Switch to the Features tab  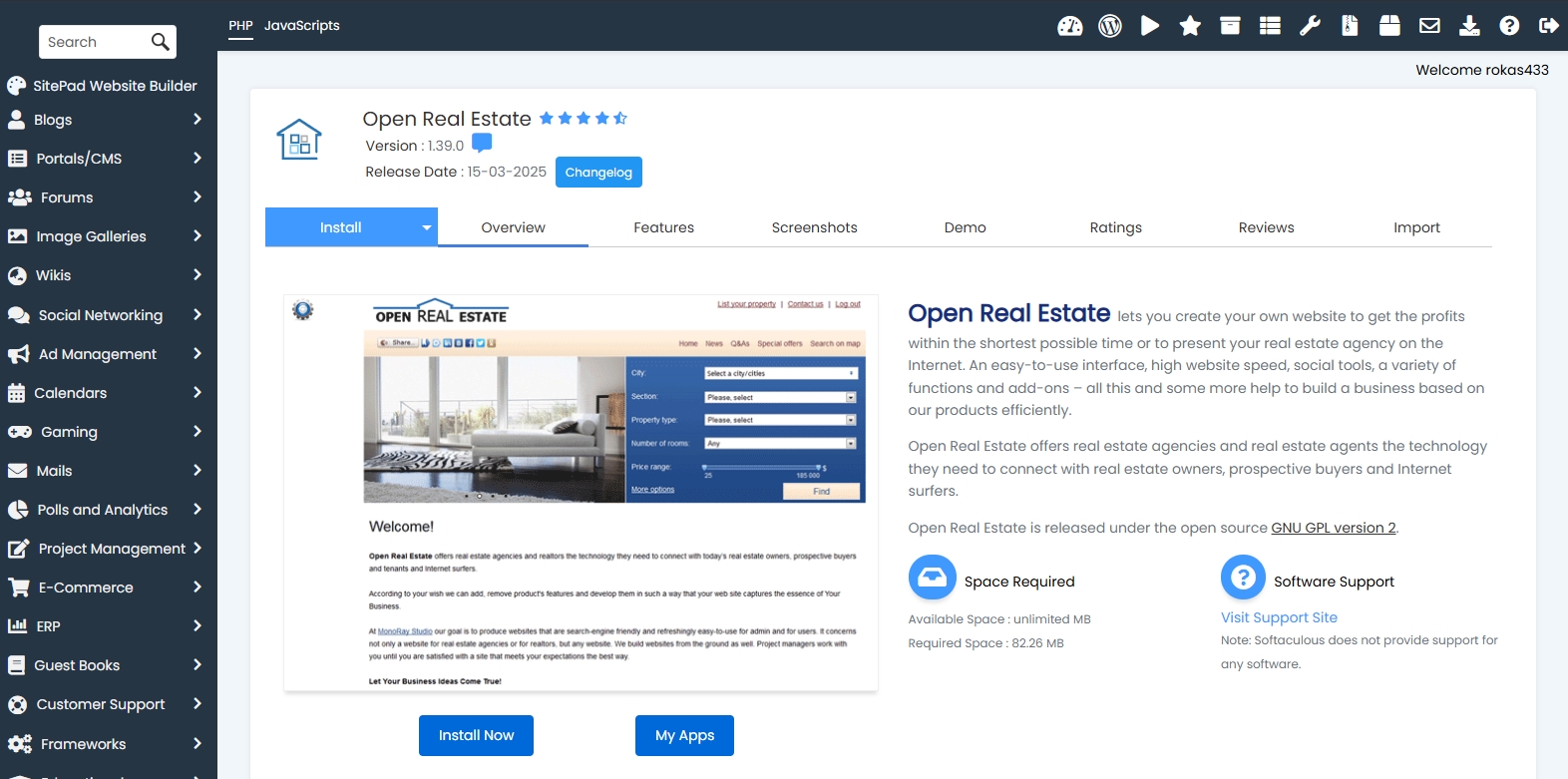click(663, 227)
